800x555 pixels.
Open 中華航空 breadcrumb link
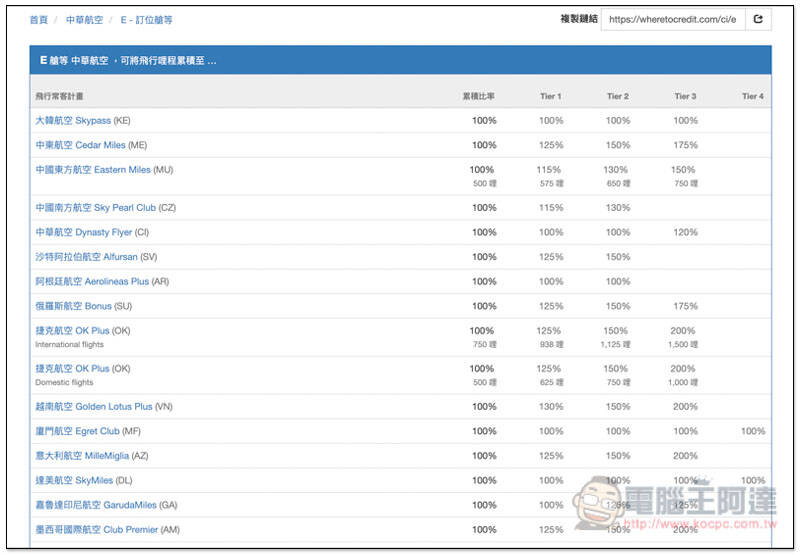coord(84,20)
